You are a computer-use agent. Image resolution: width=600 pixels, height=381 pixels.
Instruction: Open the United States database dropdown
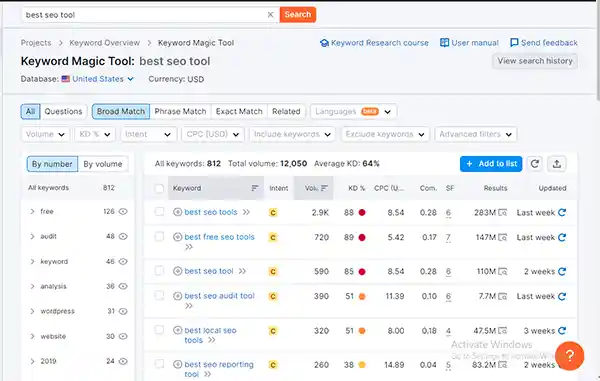tap(98, 79)
